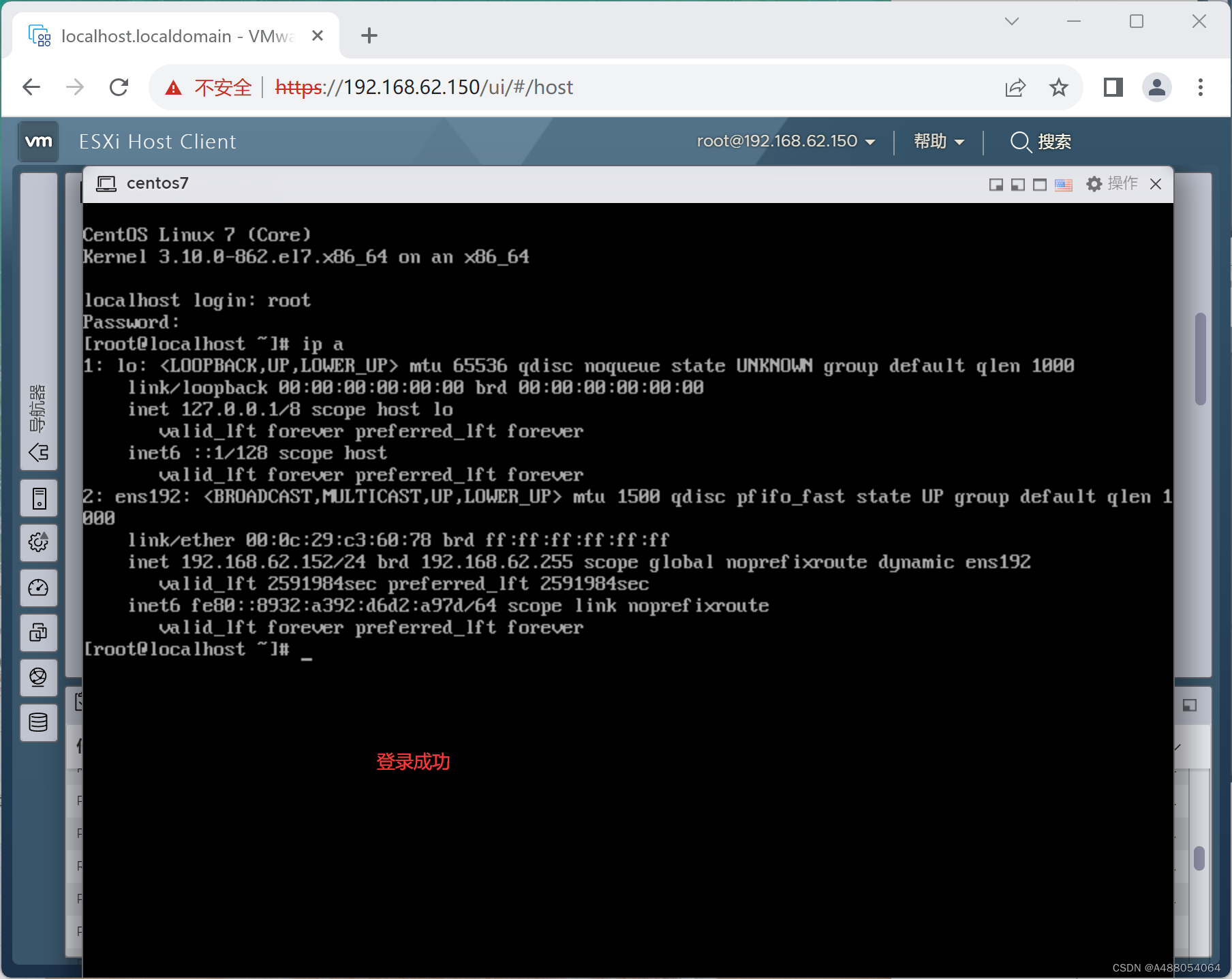The image size is (1232, 979).
Task: Open Virtual Machines icon in sidebar
Action: [39, 633]
